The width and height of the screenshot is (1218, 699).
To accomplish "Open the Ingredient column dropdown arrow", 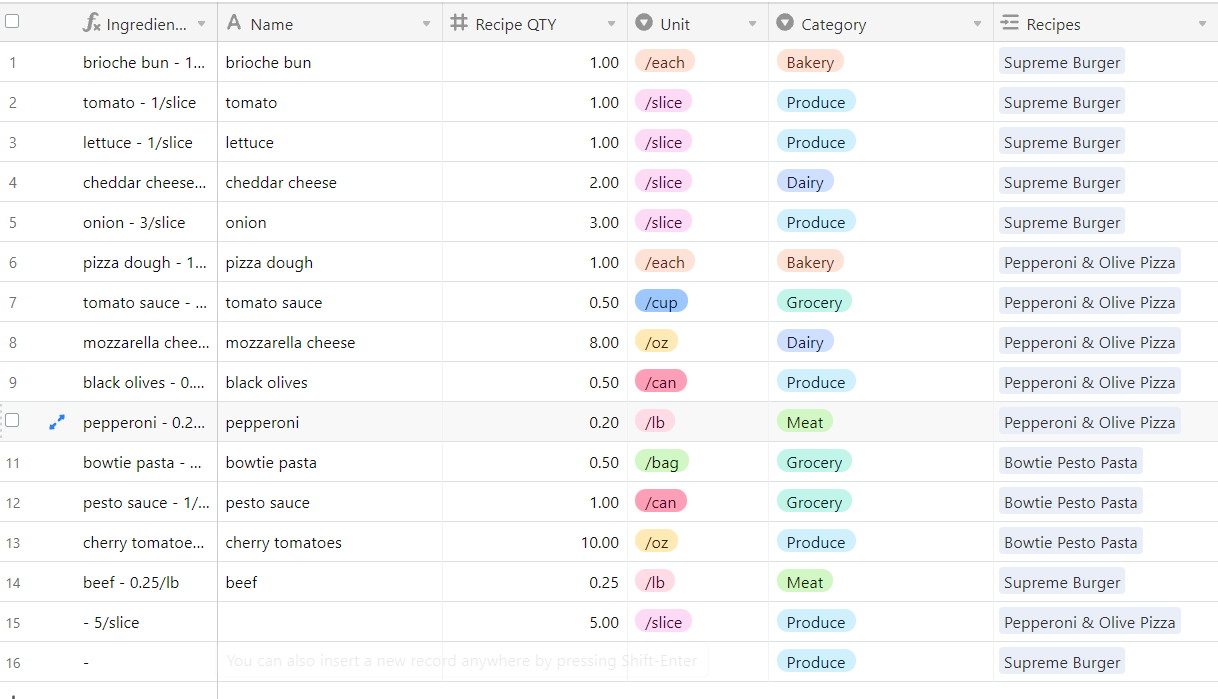I will pyautogui.click(x=201, y=24).
